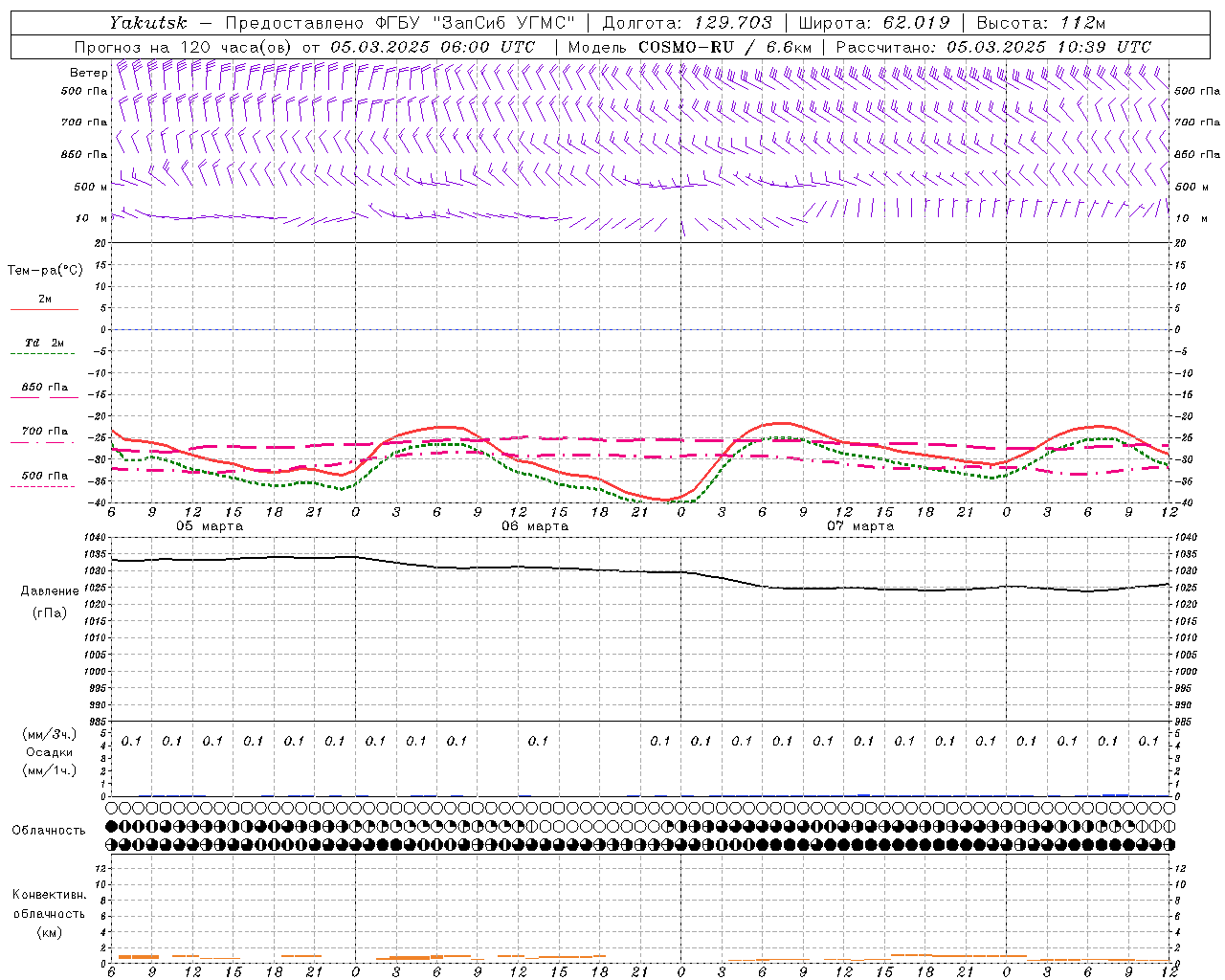Click the '(мм/1ч.)' precipitation unit label
This screenshot has width=1225, height=980.
[48, 770]
